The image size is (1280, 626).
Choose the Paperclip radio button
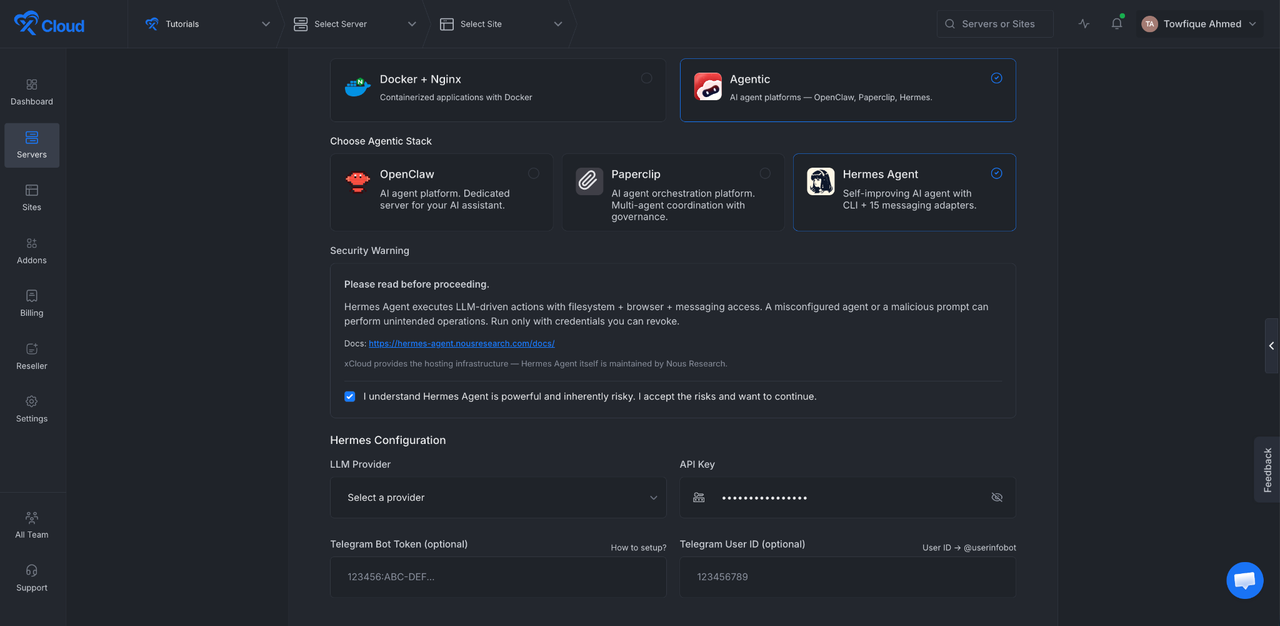tap(765, 173)
